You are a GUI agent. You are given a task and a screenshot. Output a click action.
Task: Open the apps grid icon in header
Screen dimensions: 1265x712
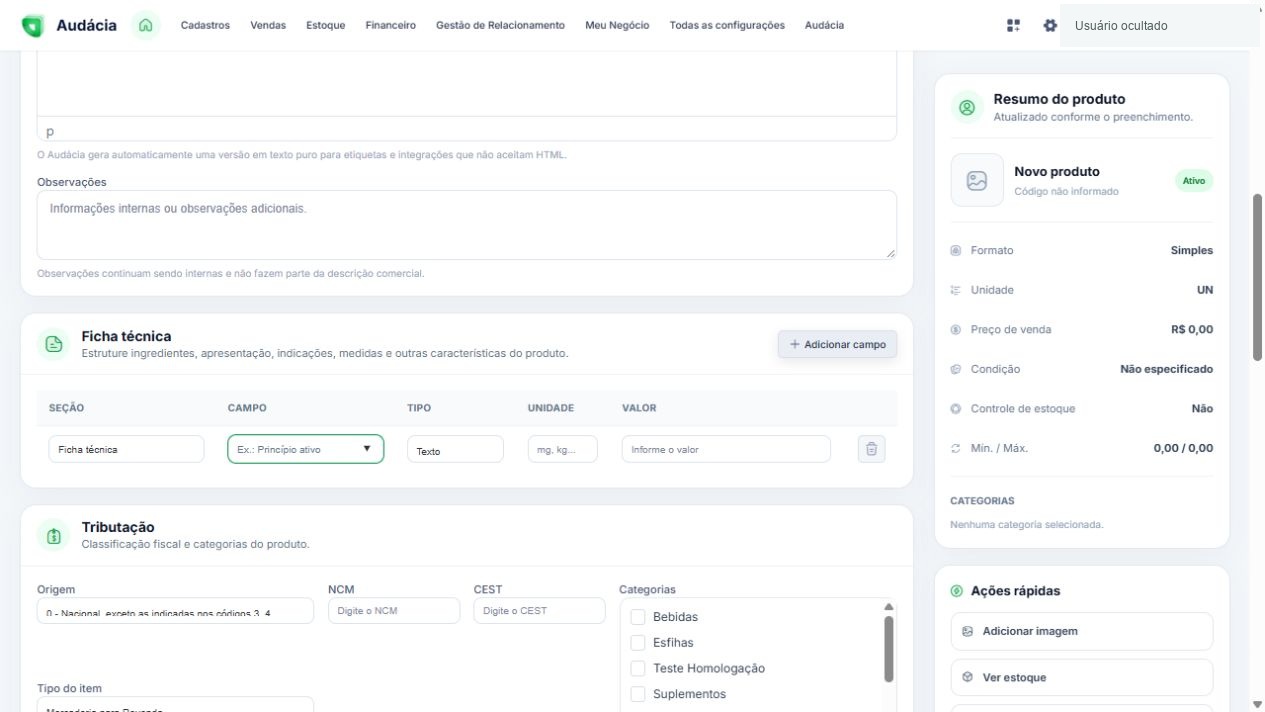pos(1013,26)
